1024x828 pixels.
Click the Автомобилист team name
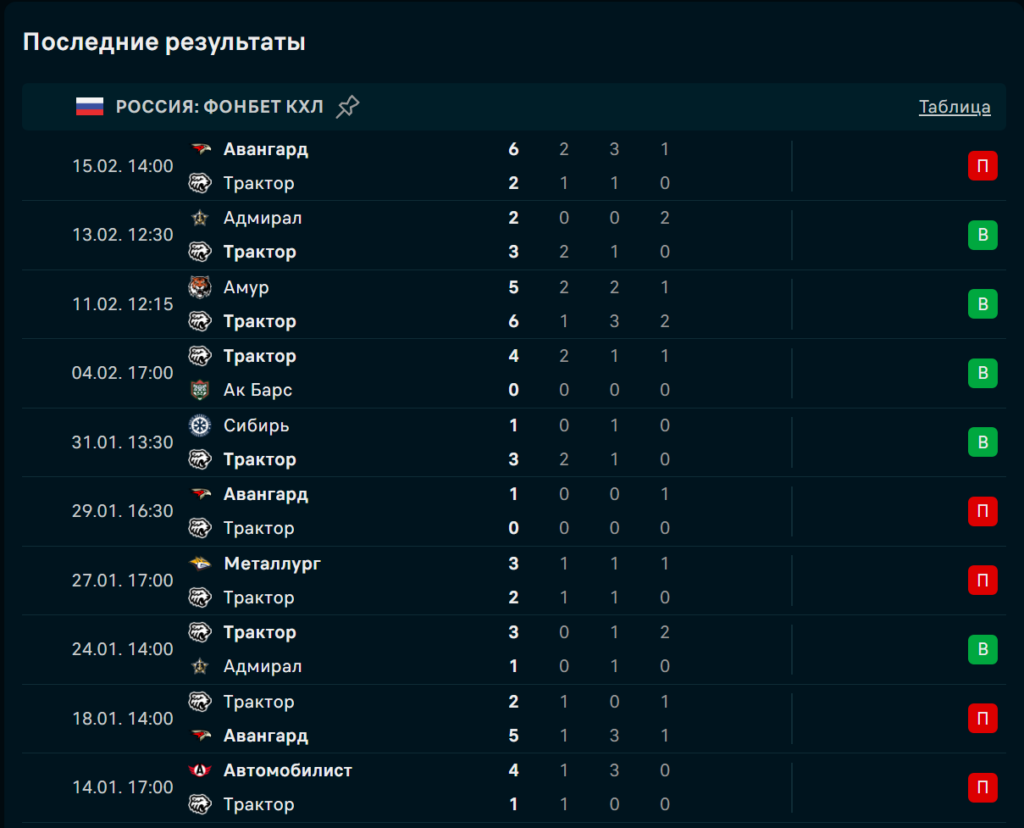288,771
